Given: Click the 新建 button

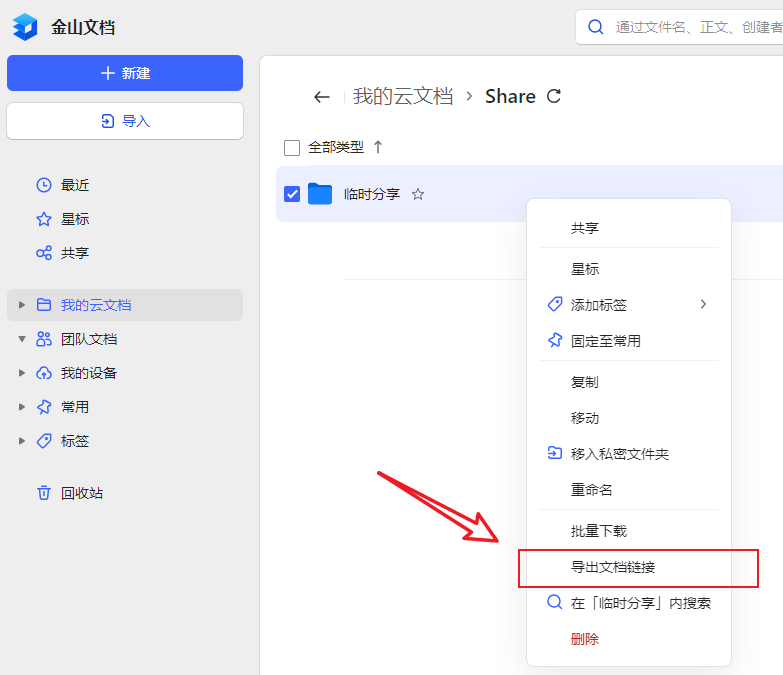Looking at the screenshot, I should (x=125, y=73).
